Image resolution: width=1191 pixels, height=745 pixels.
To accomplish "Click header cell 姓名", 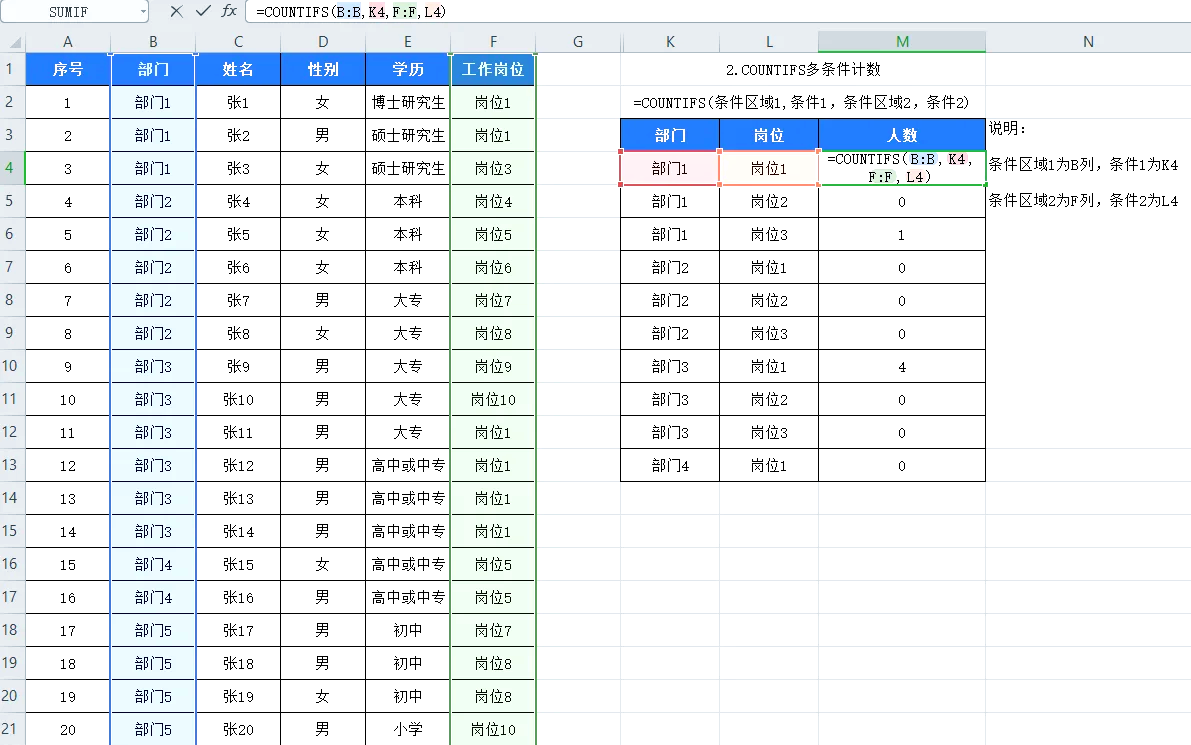I will (238, 69).
